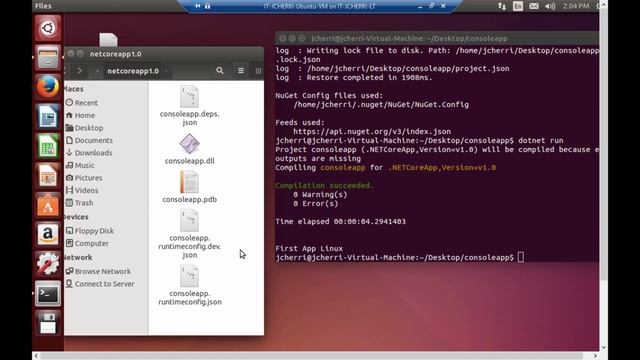Open System Settings from the dock
Viewport: 640px width, 360px height.
[48, 264]
